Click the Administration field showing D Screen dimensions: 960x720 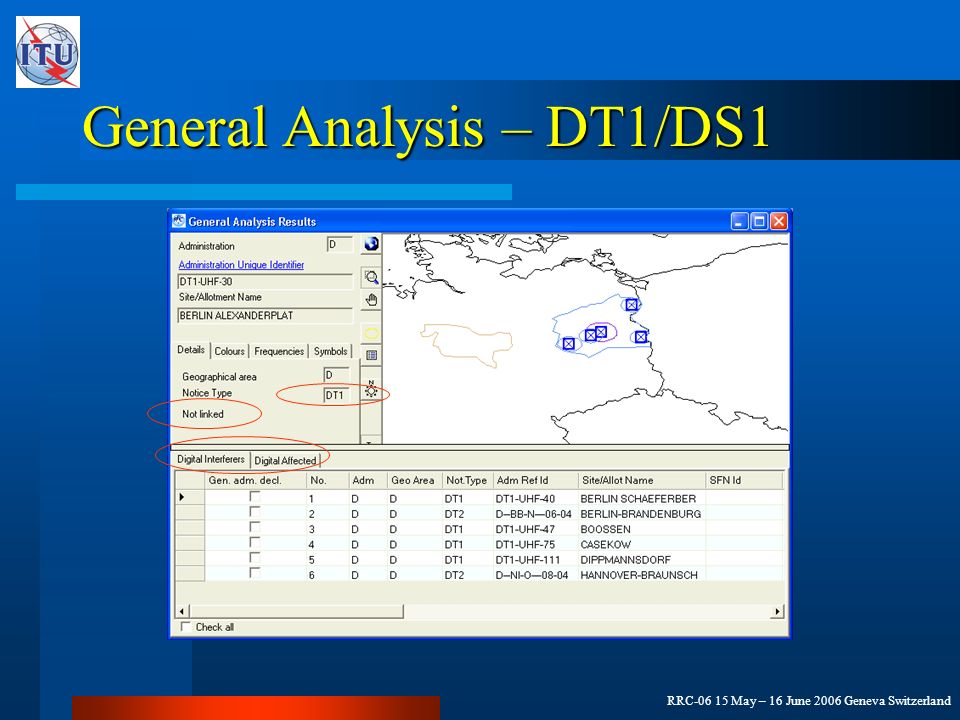pyautogui.click(x=340, y=245)
